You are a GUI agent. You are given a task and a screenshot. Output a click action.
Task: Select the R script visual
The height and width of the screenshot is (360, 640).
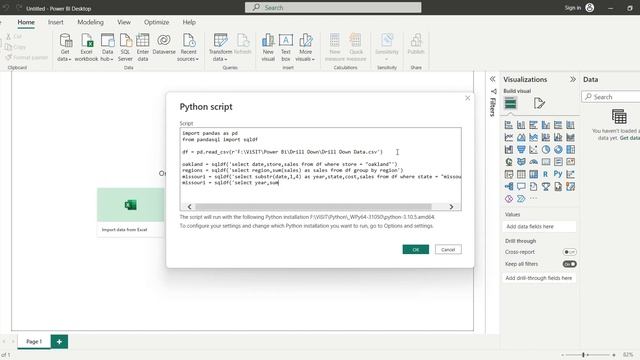[x=546, y=174]
